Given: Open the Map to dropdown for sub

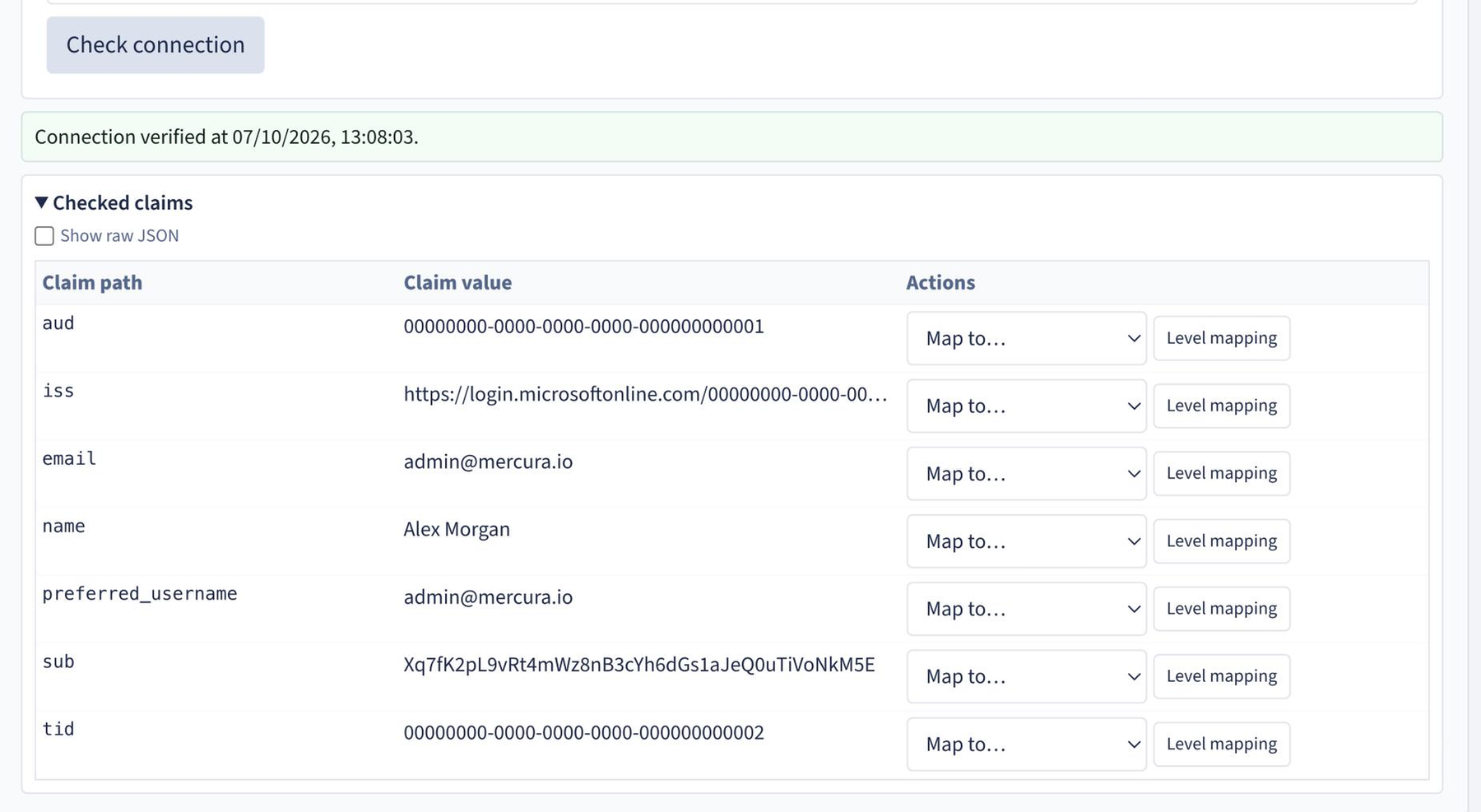Looking at the screenshot, I should click(1026, 676).
